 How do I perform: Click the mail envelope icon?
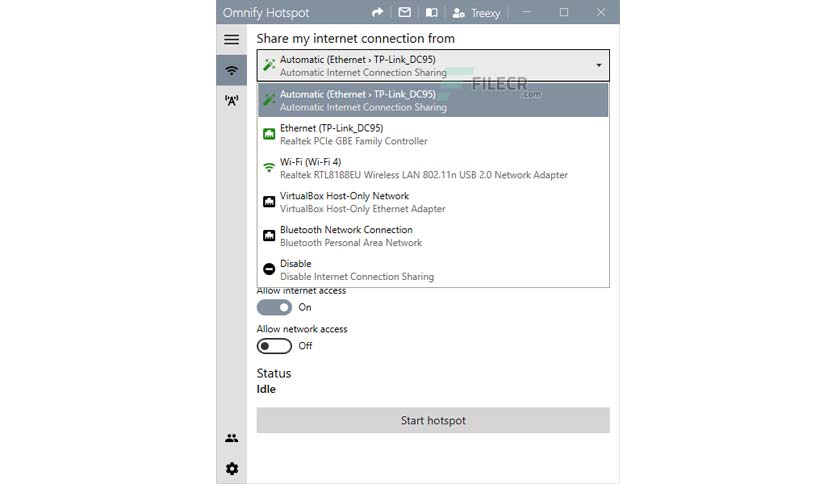[405, 12]
